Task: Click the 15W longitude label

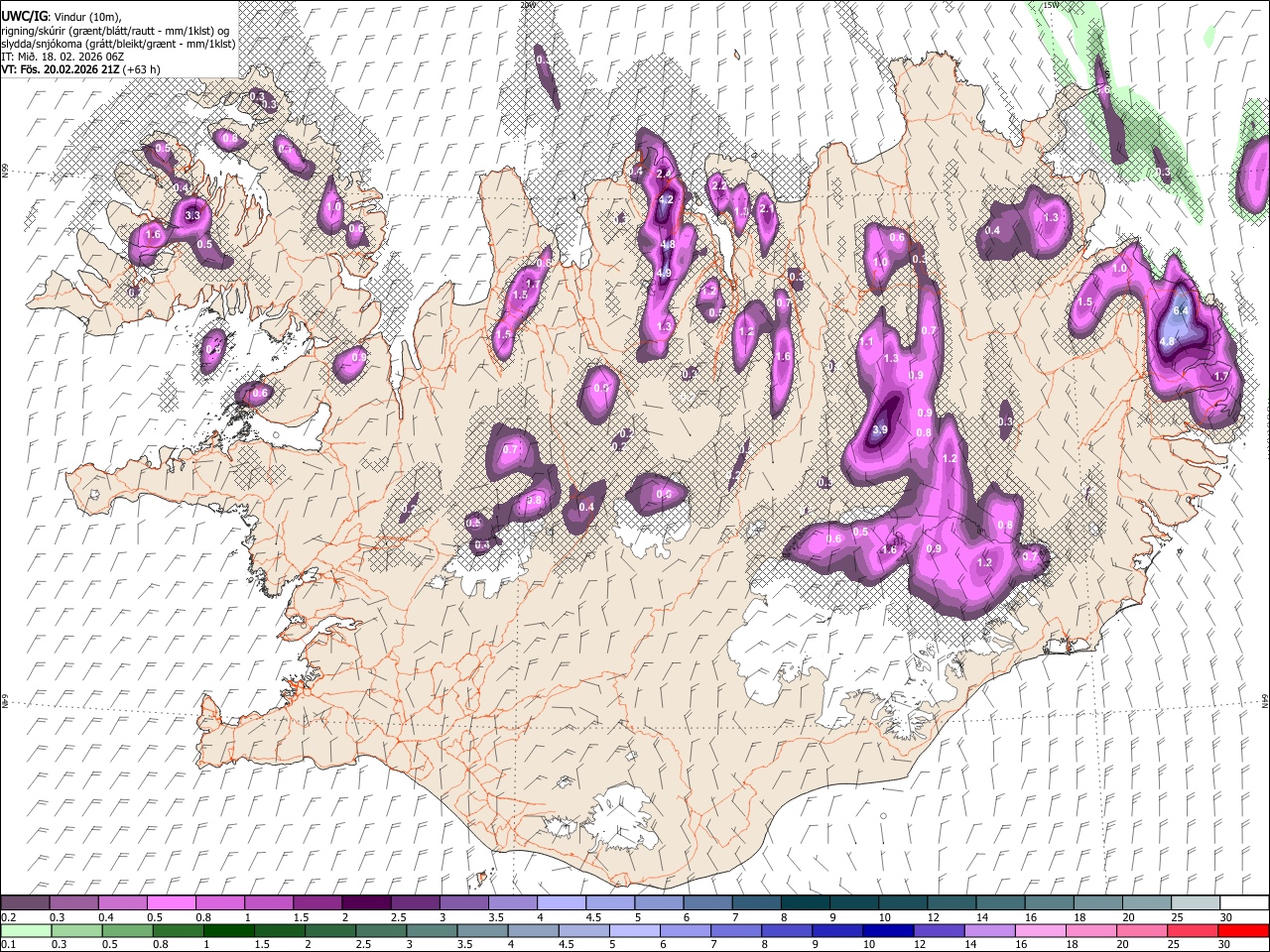Action: tap(1052, 5)
